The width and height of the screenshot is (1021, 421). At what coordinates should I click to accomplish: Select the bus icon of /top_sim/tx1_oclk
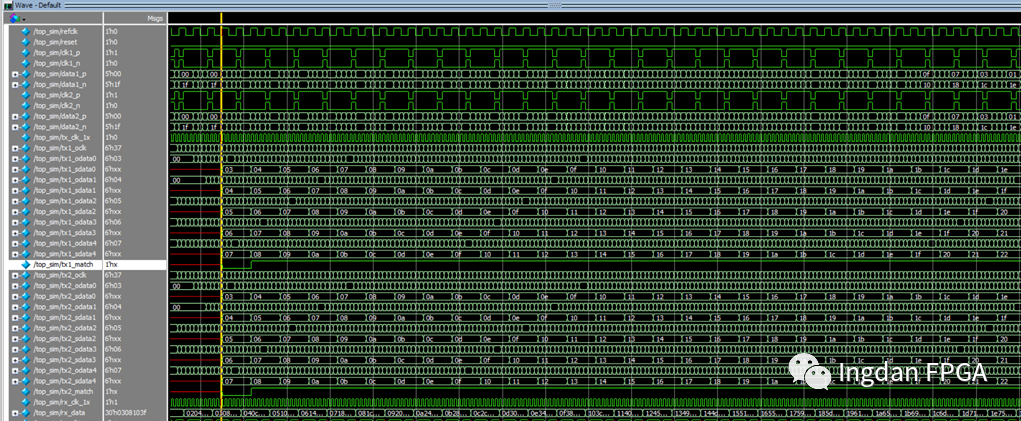click(26, 148)
